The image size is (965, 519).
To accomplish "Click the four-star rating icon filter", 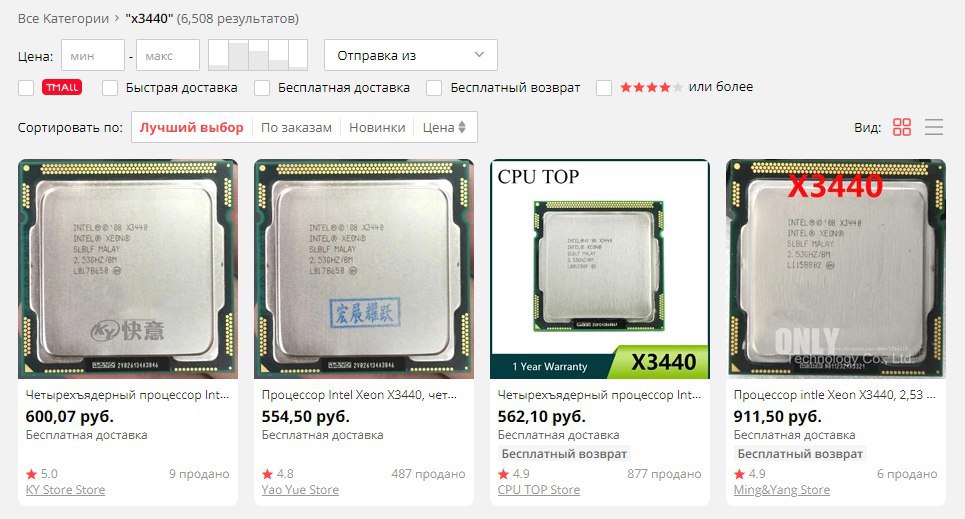I will [651, 87].
